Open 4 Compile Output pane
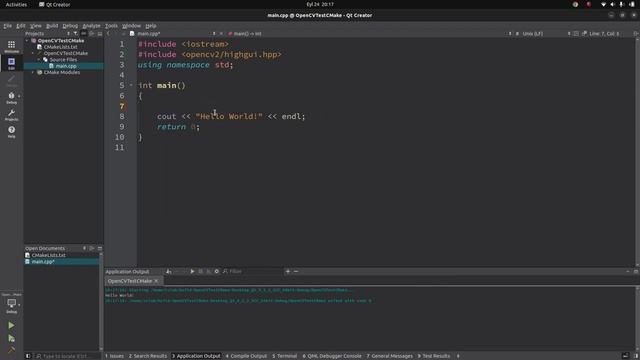Image resolution: width=640 pixels, height=360 pixels. point(246,356)
